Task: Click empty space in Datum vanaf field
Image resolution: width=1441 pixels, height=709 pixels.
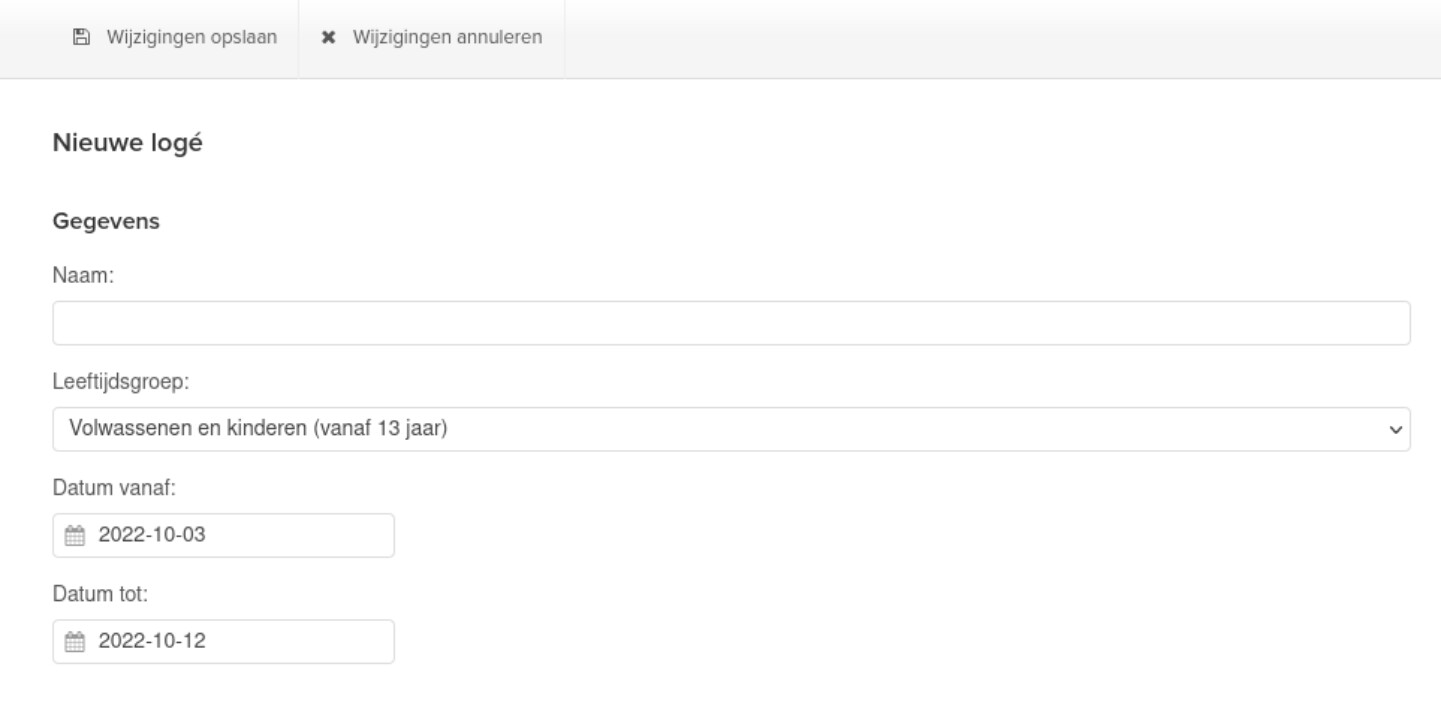Action: tap(310, 536)
